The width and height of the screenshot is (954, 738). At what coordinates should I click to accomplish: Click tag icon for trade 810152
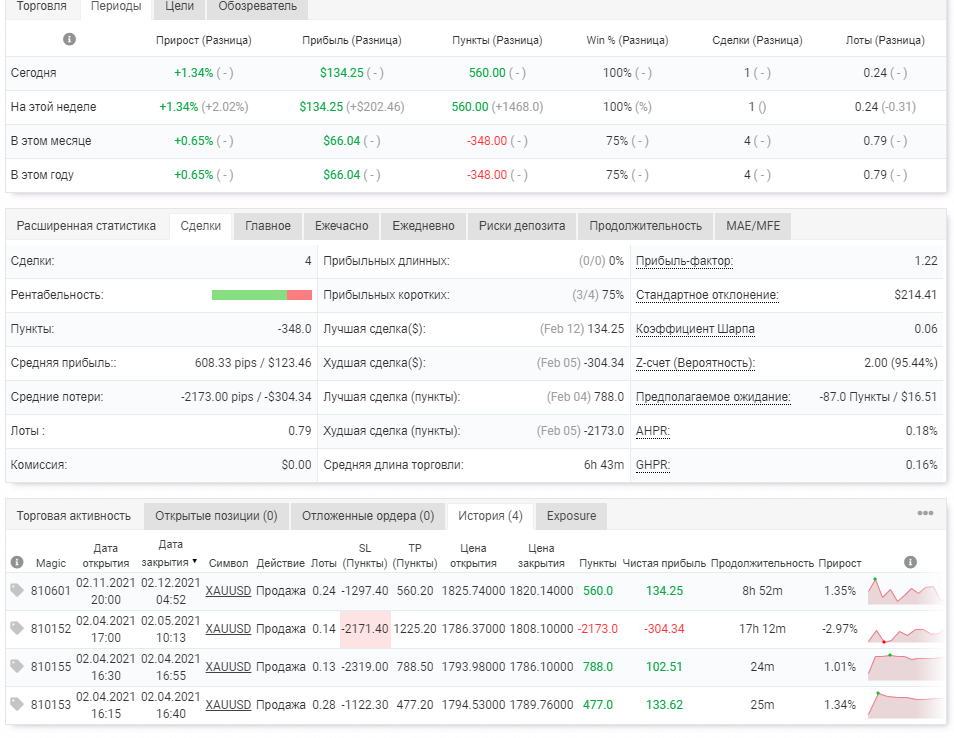click(17, 628)
